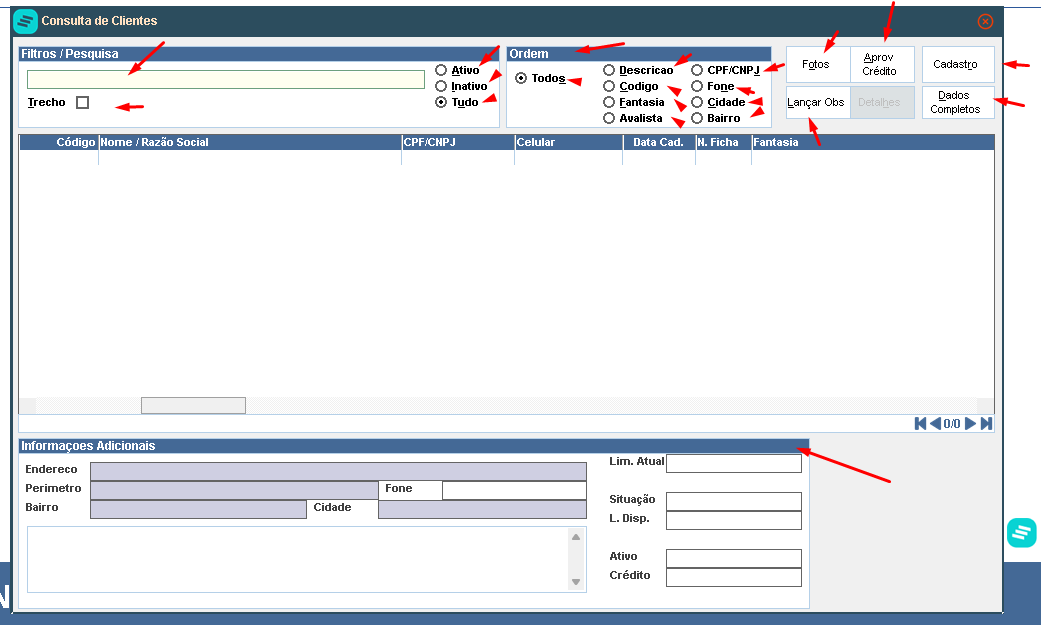Click the floating teal chat logo icon
1041x625 pixels.
1021,533
